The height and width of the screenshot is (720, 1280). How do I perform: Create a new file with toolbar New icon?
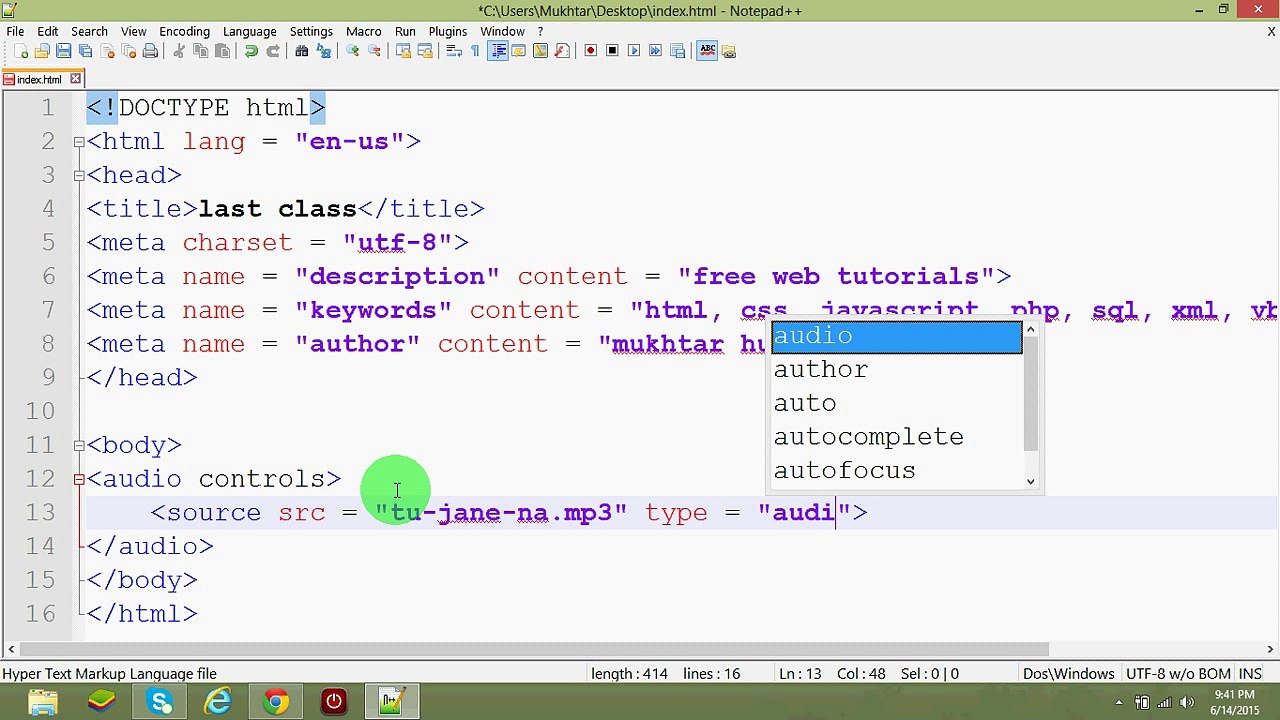point(21,51)
